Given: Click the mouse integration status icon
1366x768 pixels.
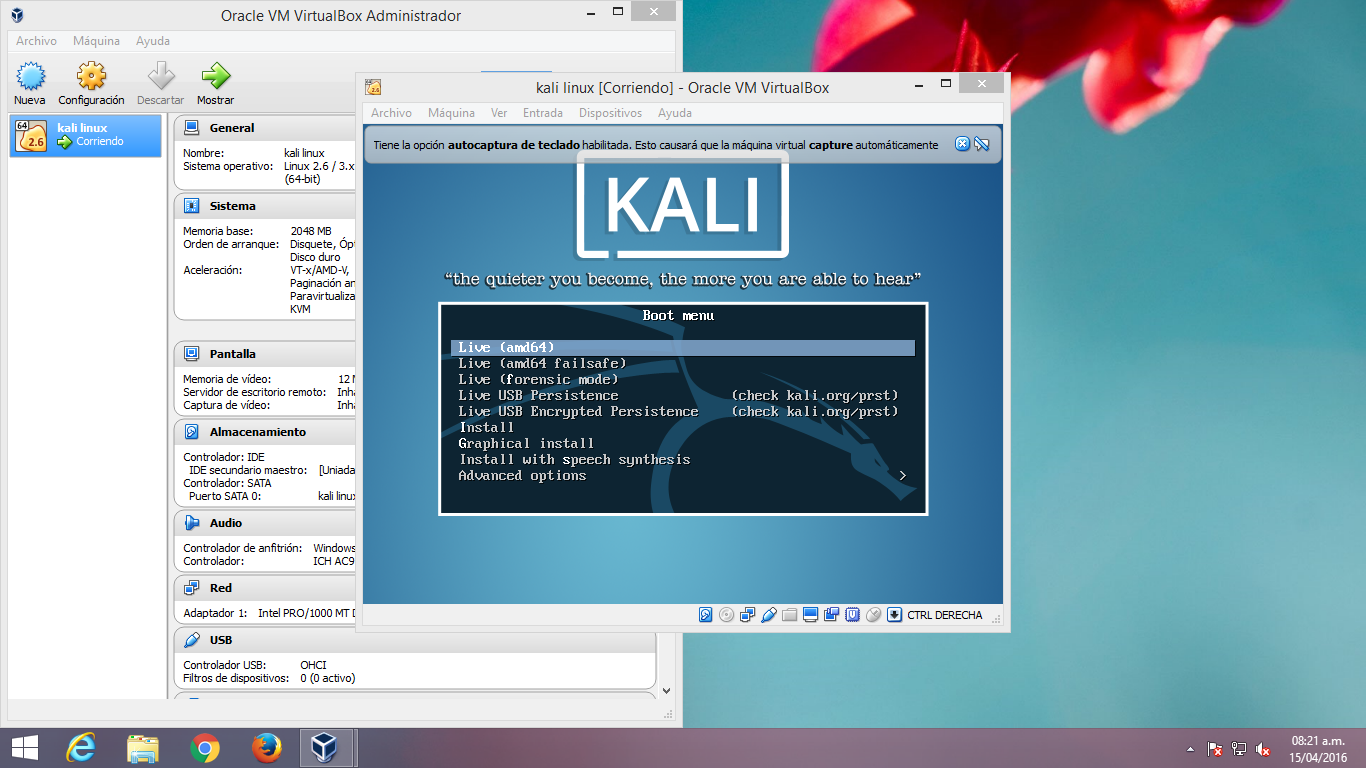Looking at the screenshot, I should click(875, 615).
